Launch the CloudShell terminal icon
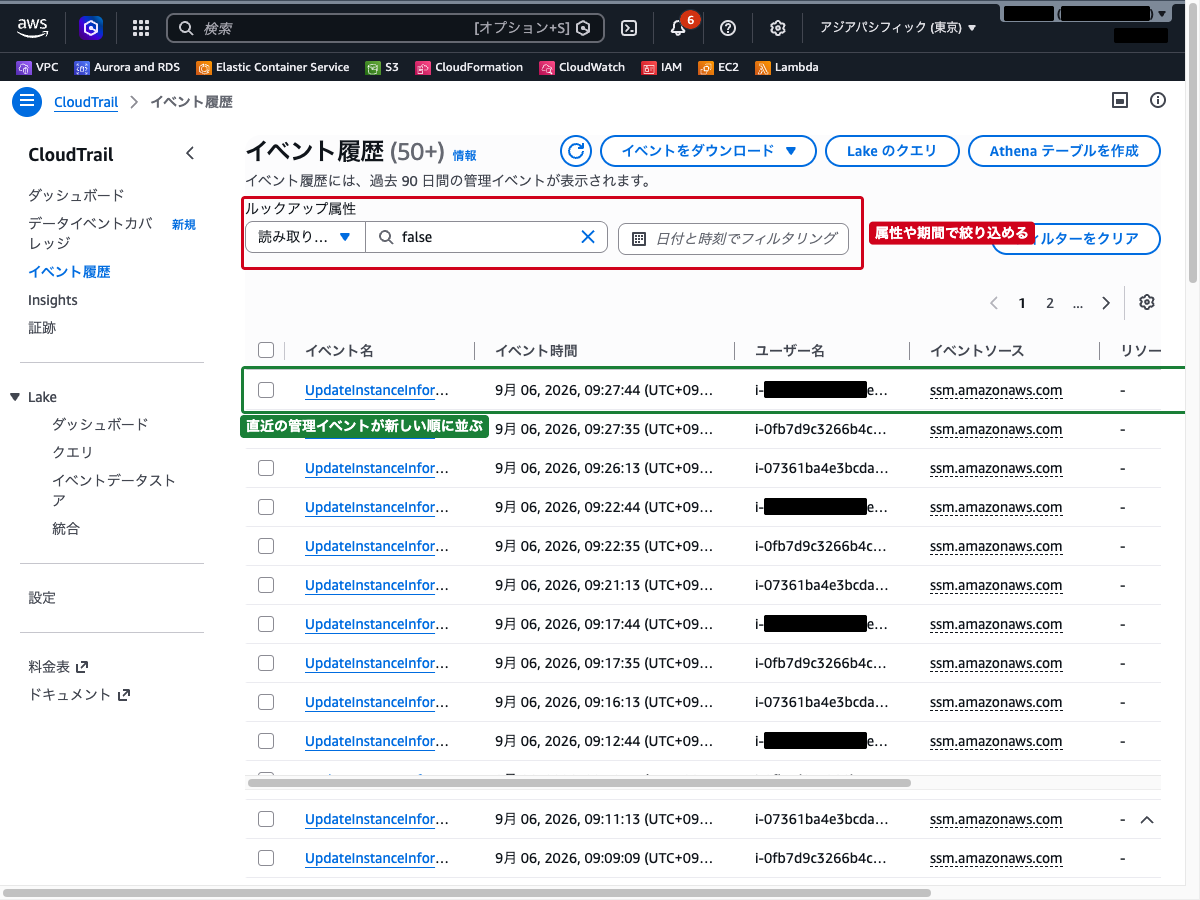1200x900 pixels. pyautogui.click(x=629, y=28)
